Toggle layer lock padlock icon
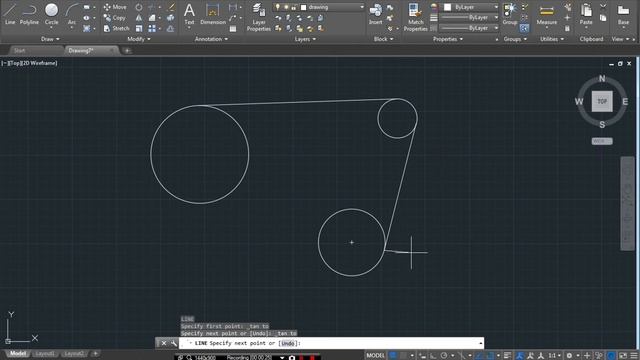This screenshot has width=640, height=360. [293, 7]
